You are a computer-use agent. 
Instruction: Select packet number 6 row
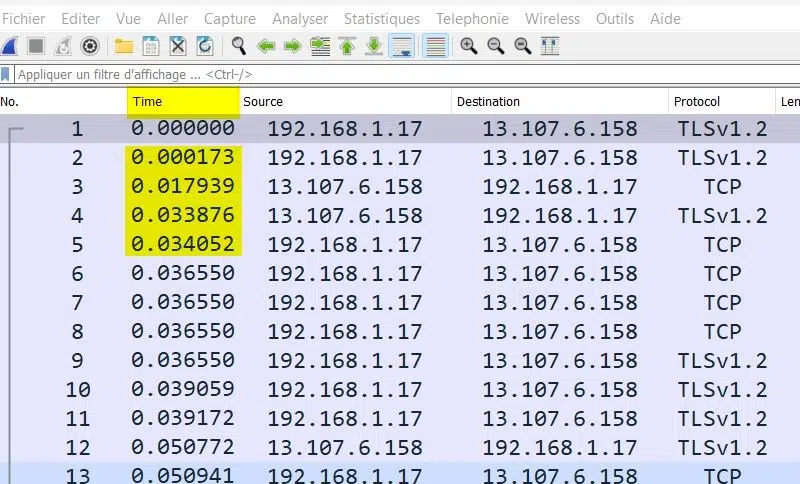click(400, 274)
